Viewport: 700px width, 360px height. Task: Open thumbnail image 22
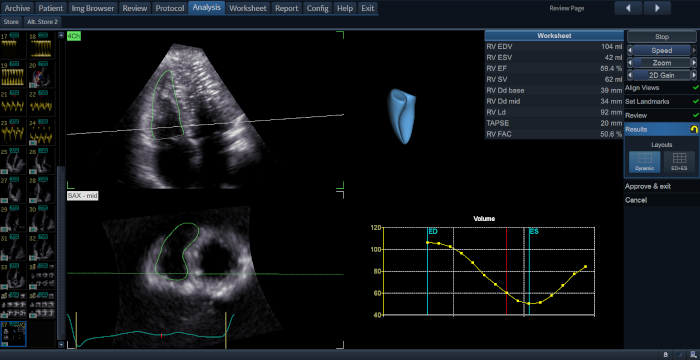click(42, 103)
